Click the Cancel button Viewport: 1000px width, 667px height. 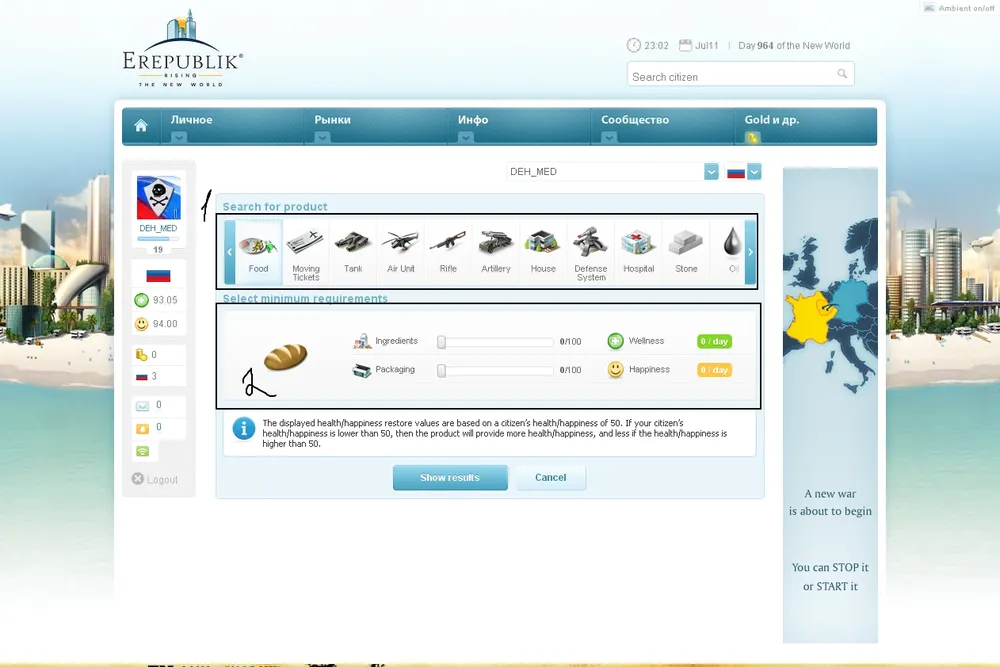pos(550,478)
